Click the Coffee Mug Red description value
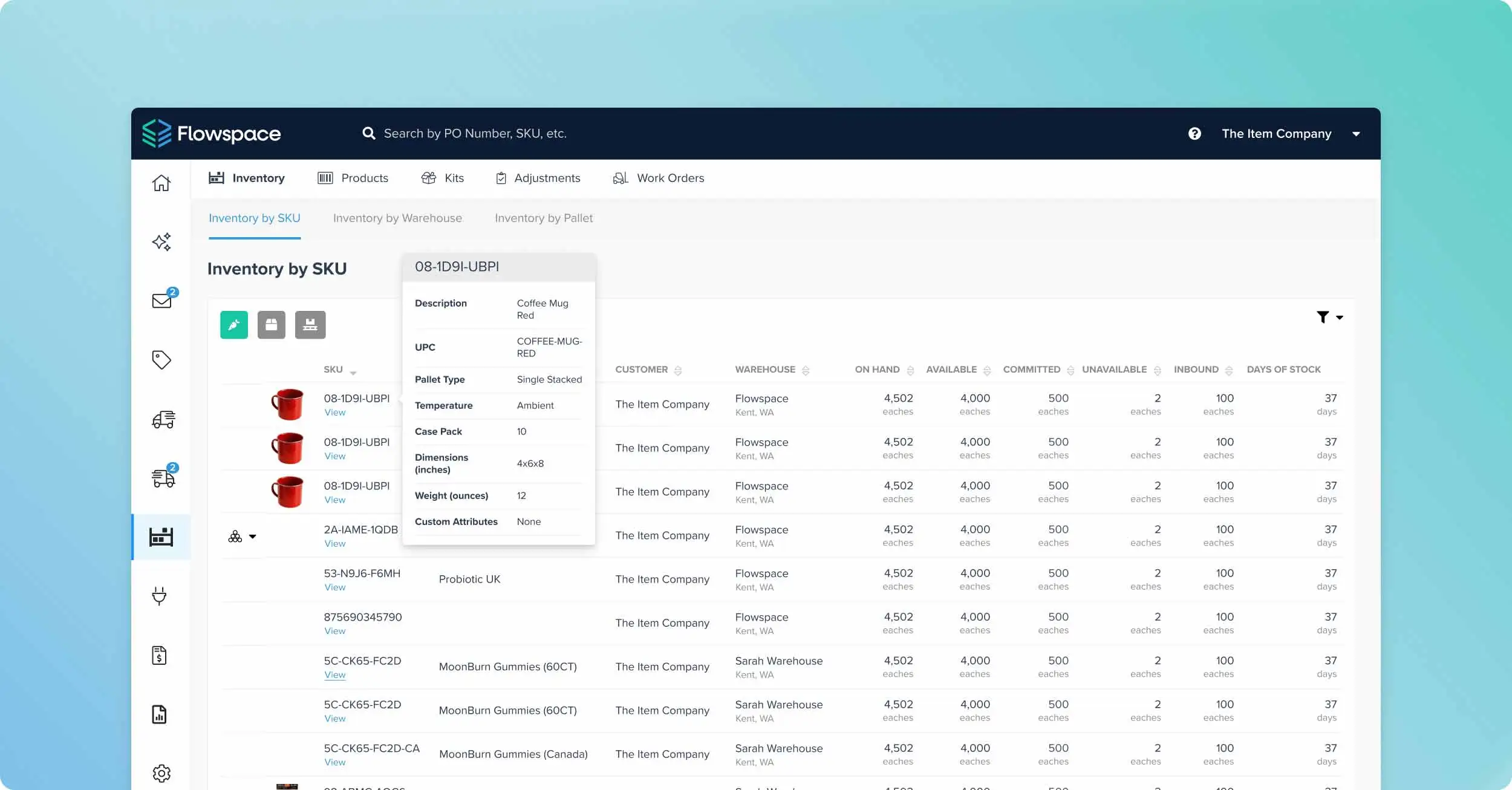 [542, 309]
